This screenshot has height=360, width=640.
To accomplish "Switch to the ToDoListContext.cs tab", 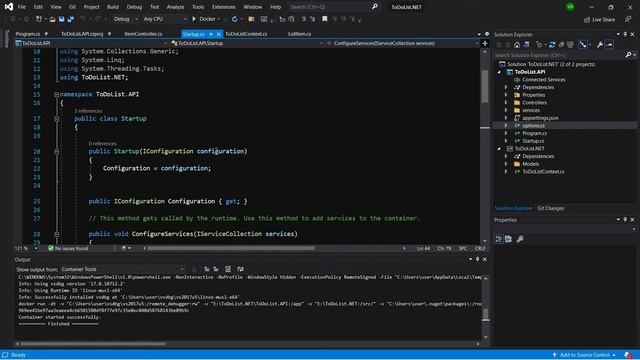I will 246,34.
